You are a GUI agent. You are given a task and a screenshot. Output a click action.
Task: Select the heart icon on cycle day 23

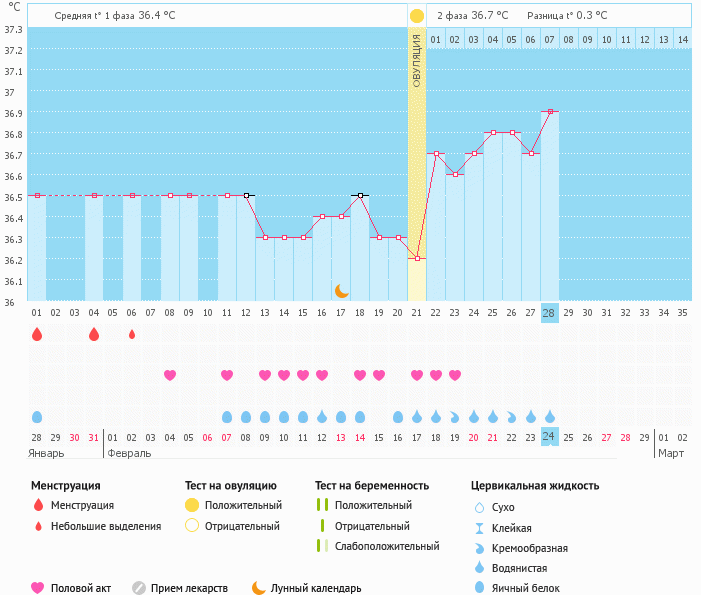455,375
